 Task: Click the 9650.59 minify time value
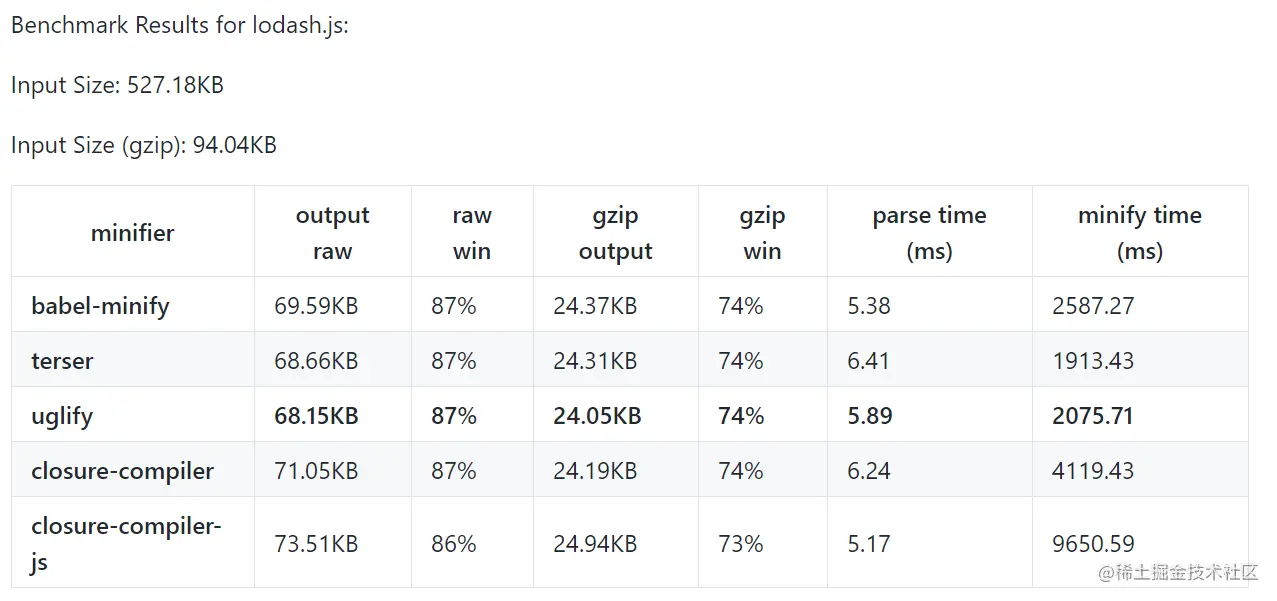[x=1093, y=544]
